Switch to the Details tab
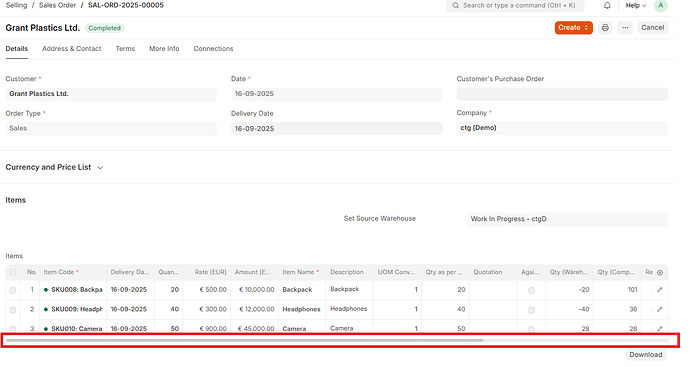This screenshot has width=689, height=367. click(x=17, y=49)
